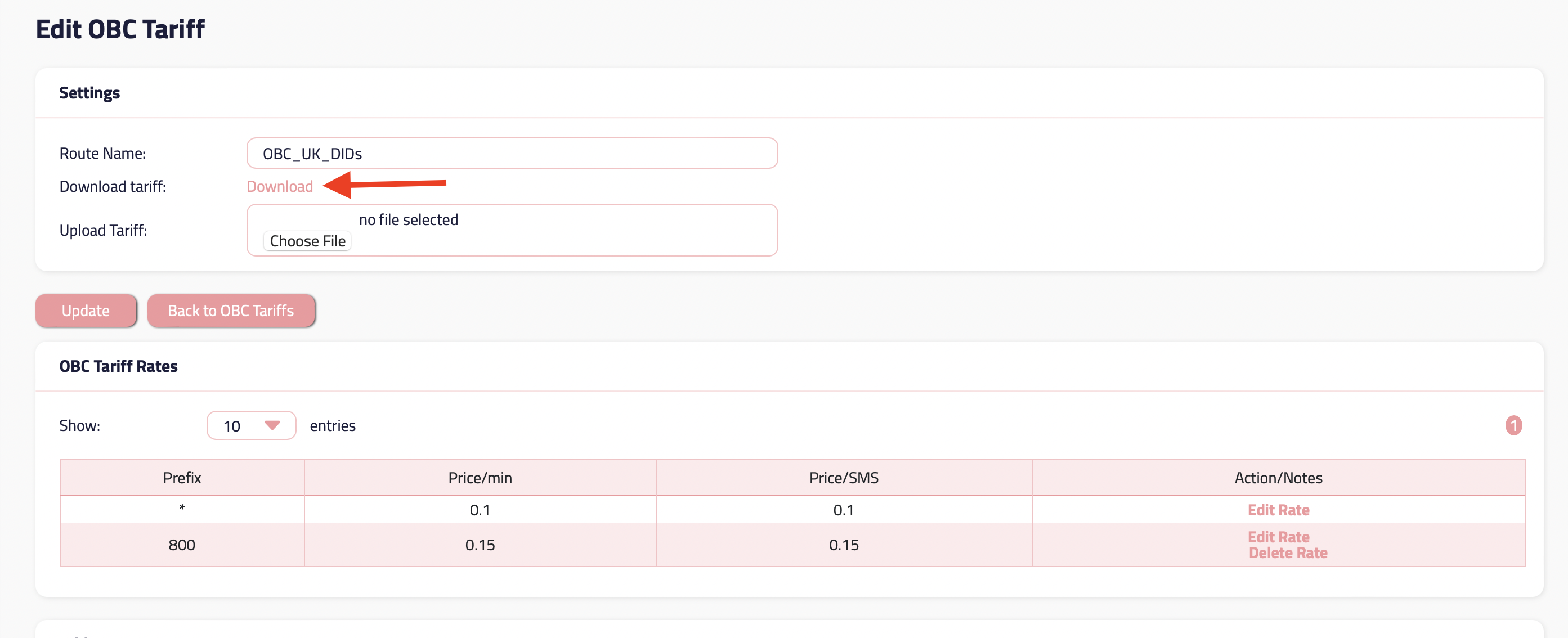Click the no file selected text area
1568x638 pixels.
pos(408,219)
